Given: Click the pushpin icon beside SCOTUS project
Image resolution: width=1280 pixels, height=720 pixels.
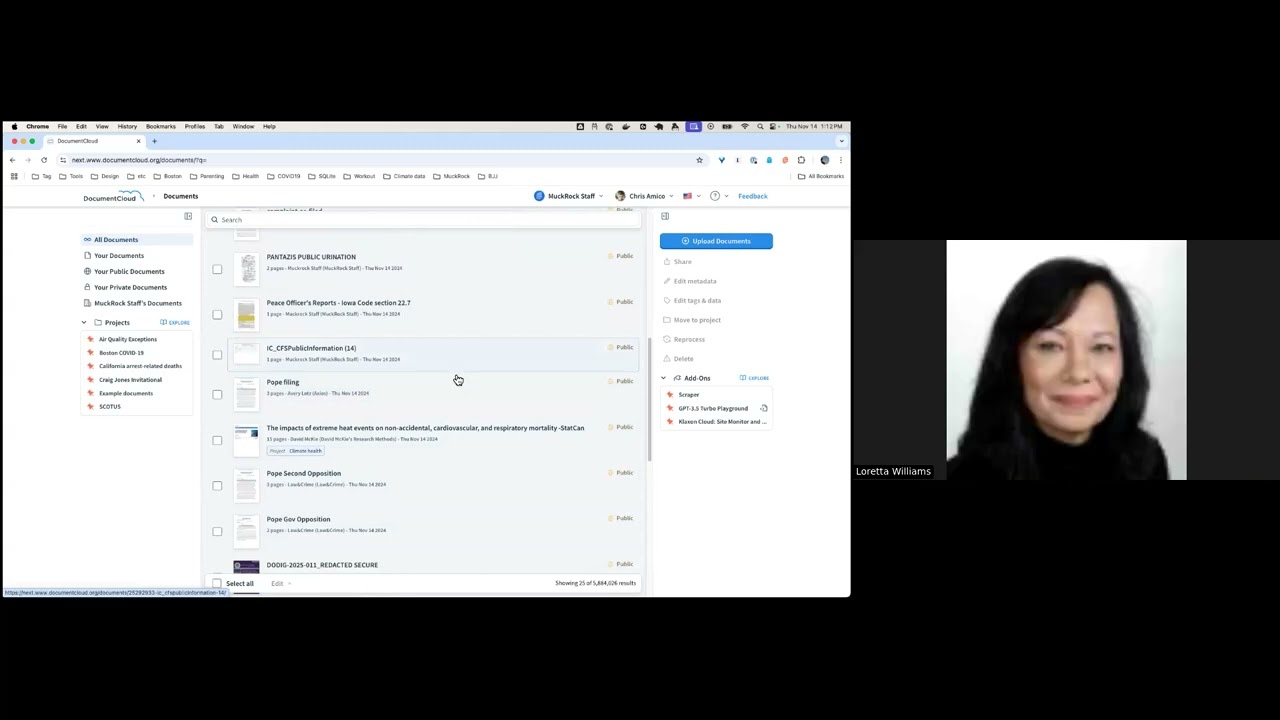Looking at the screenshot, I should [90, 407].
